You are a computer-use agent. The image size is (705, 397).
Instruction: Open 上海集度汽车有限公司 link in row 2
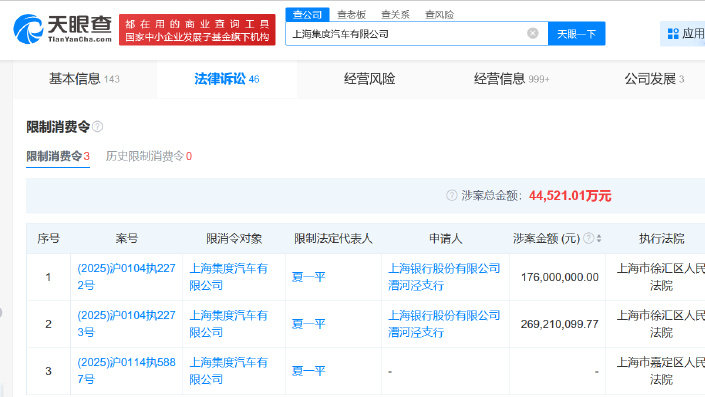coord(228,324)
